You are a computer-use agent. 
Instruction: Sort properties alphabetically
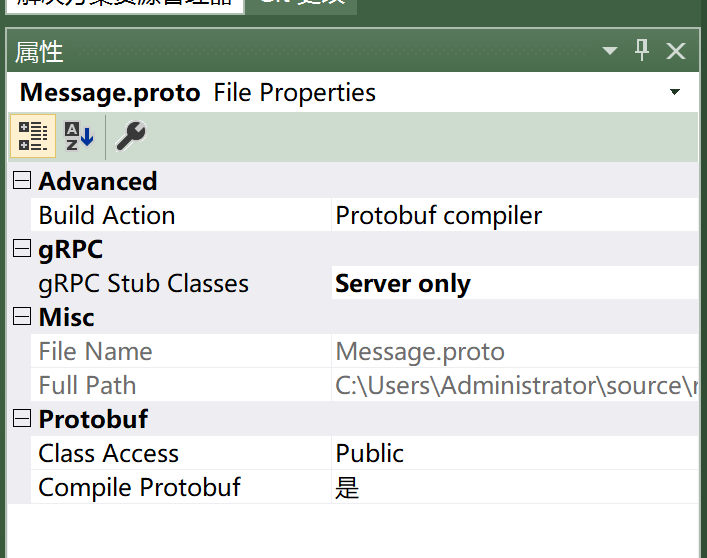tap(79, 137)
